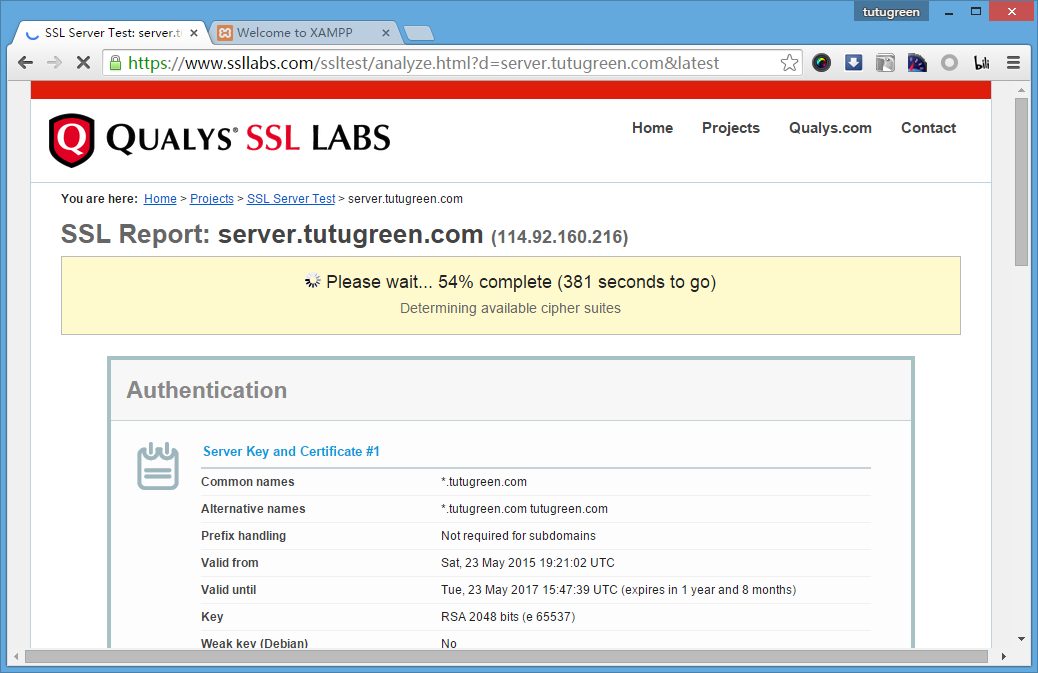The image size is (1038, 673).
Task: Close the Welcome to XAMPP tab
Action: tap(385, 32)
